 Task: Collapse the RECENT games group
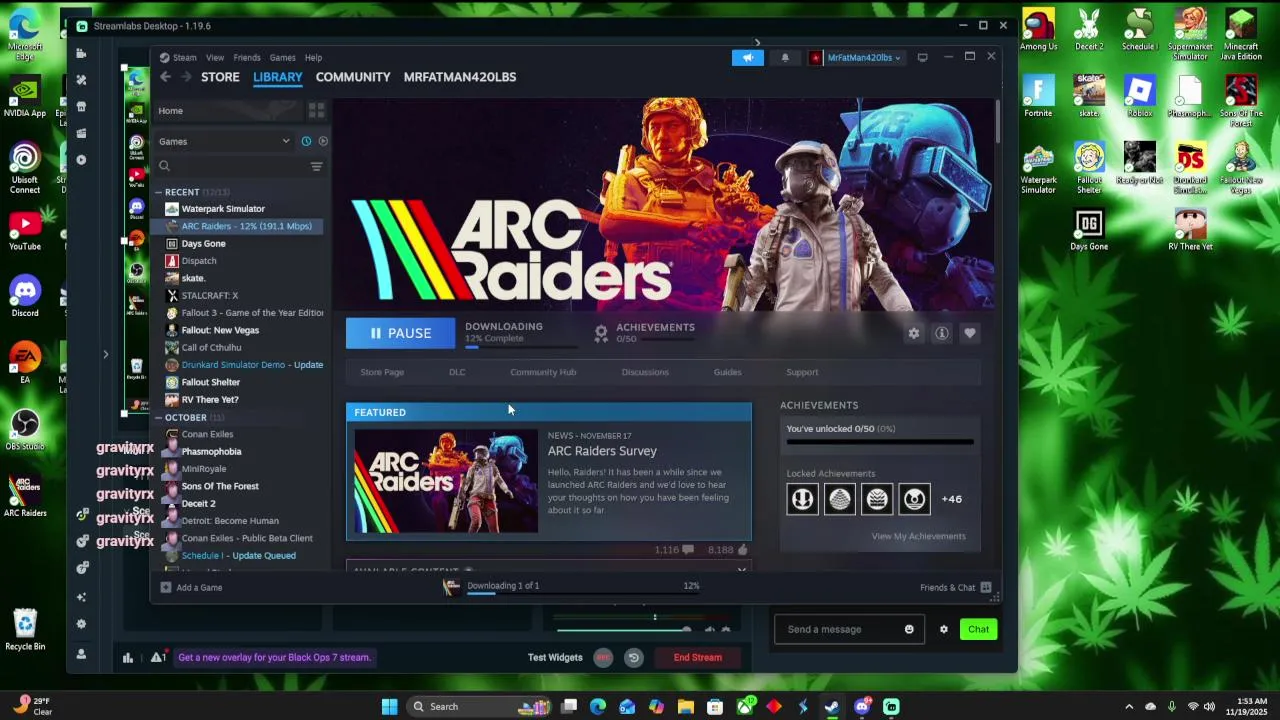[158, 192]
